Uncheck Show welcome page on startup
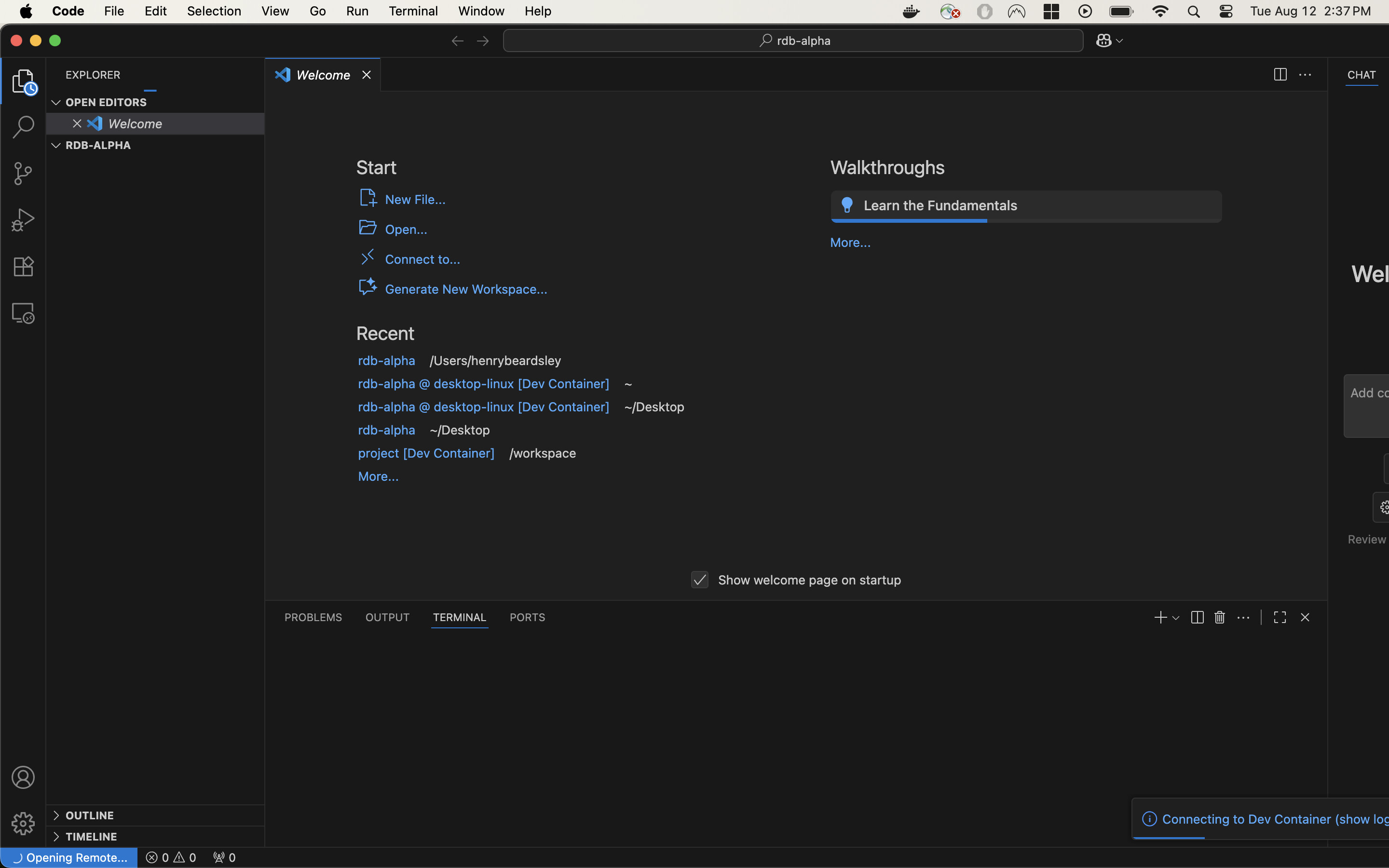The image size is (1389, 868). 699,580
